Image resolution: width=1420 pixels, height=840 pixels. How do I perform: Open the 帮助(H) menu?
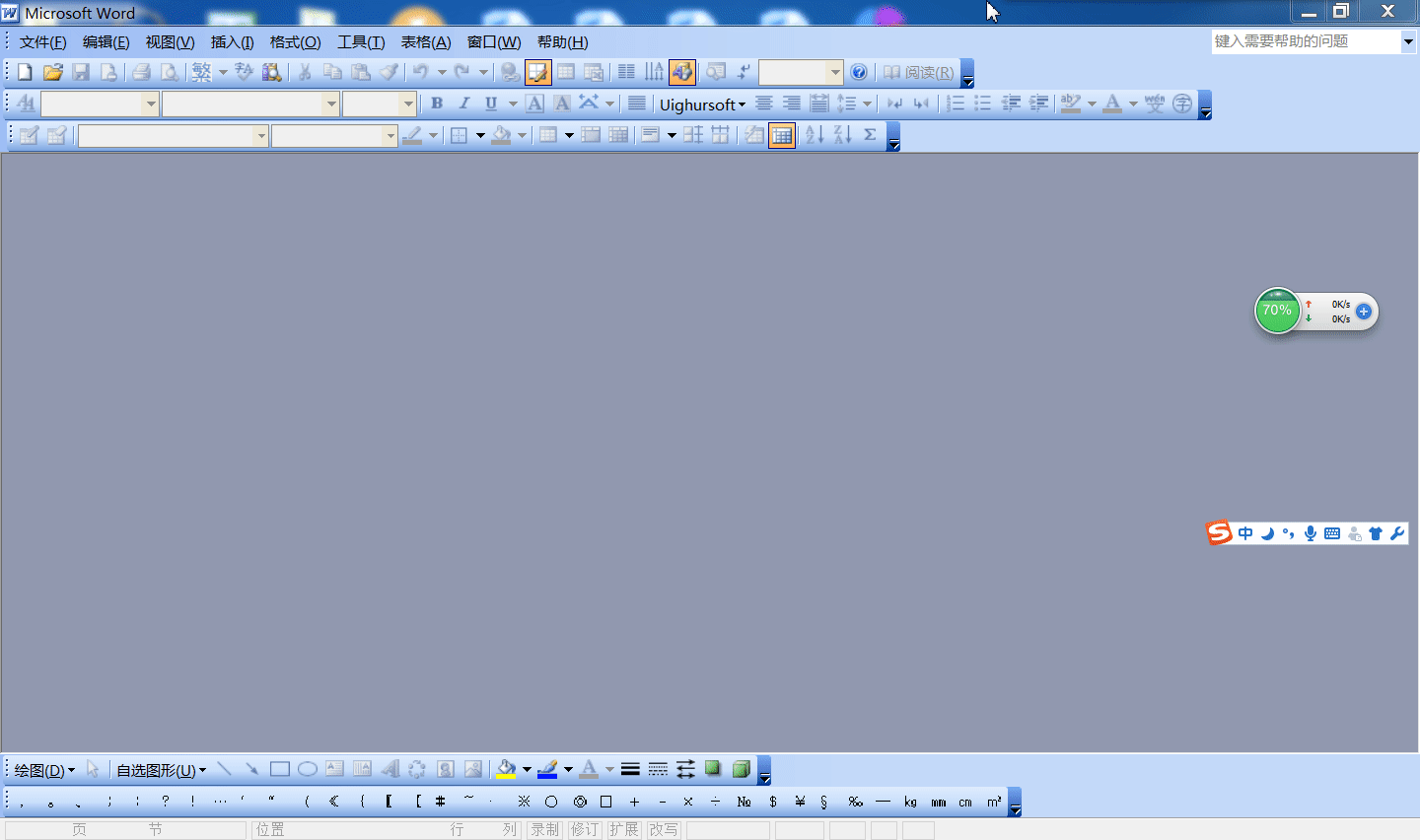tap(563, 41)
